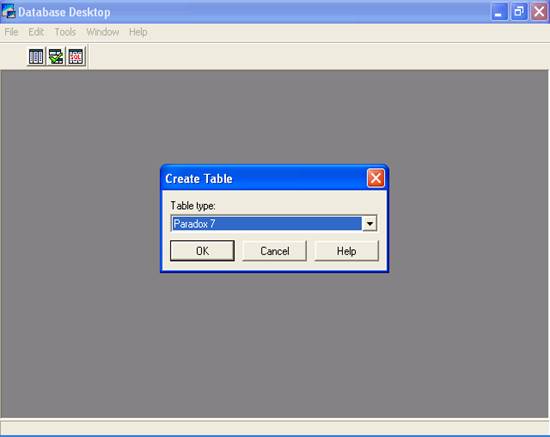The height and width of the screenshot is (437, 550).
Task: Open the Window menu
Action: pos(102,32)
